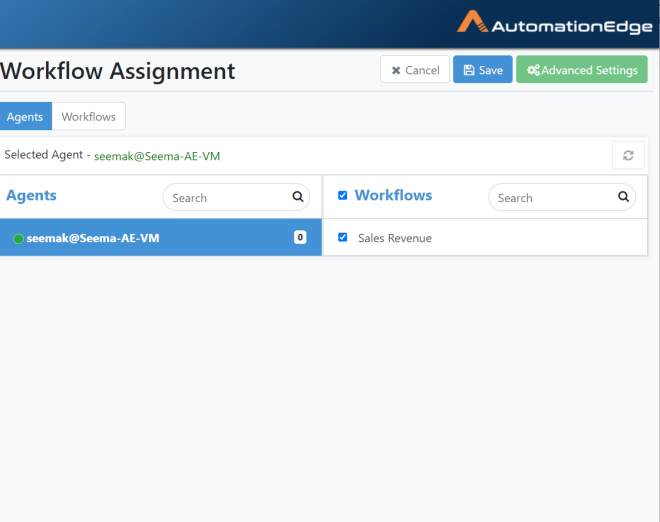
Task: Open Advanced Settings
Action: pyautogui.click(x=582, y=69)
